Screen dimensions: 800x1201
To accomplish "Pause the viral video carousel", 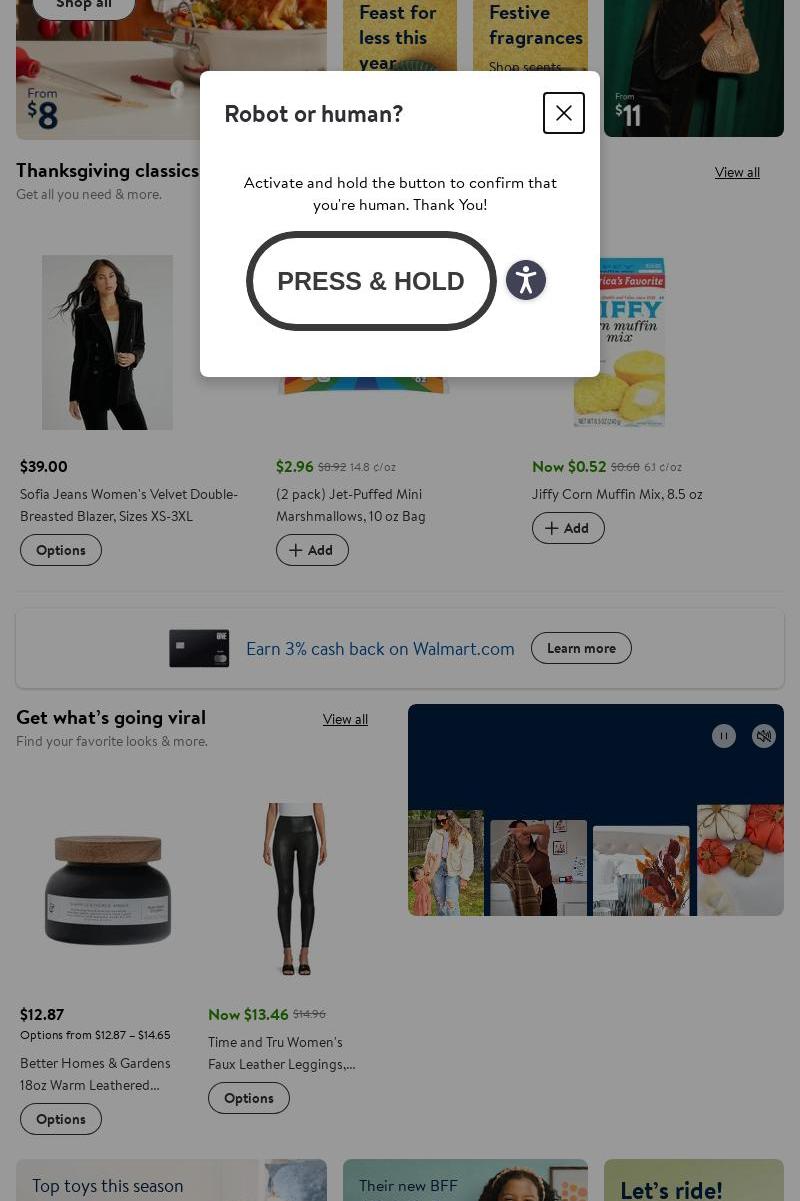I will (x=724, y=736).
